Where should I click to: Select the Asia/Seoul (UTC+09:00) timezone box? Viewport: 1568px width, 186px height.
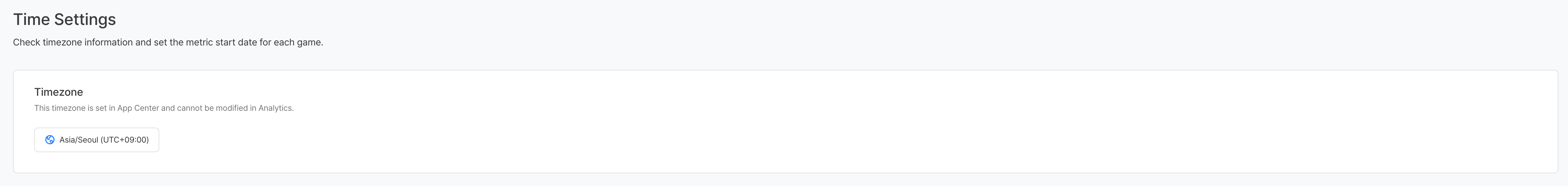click(96, 140)
